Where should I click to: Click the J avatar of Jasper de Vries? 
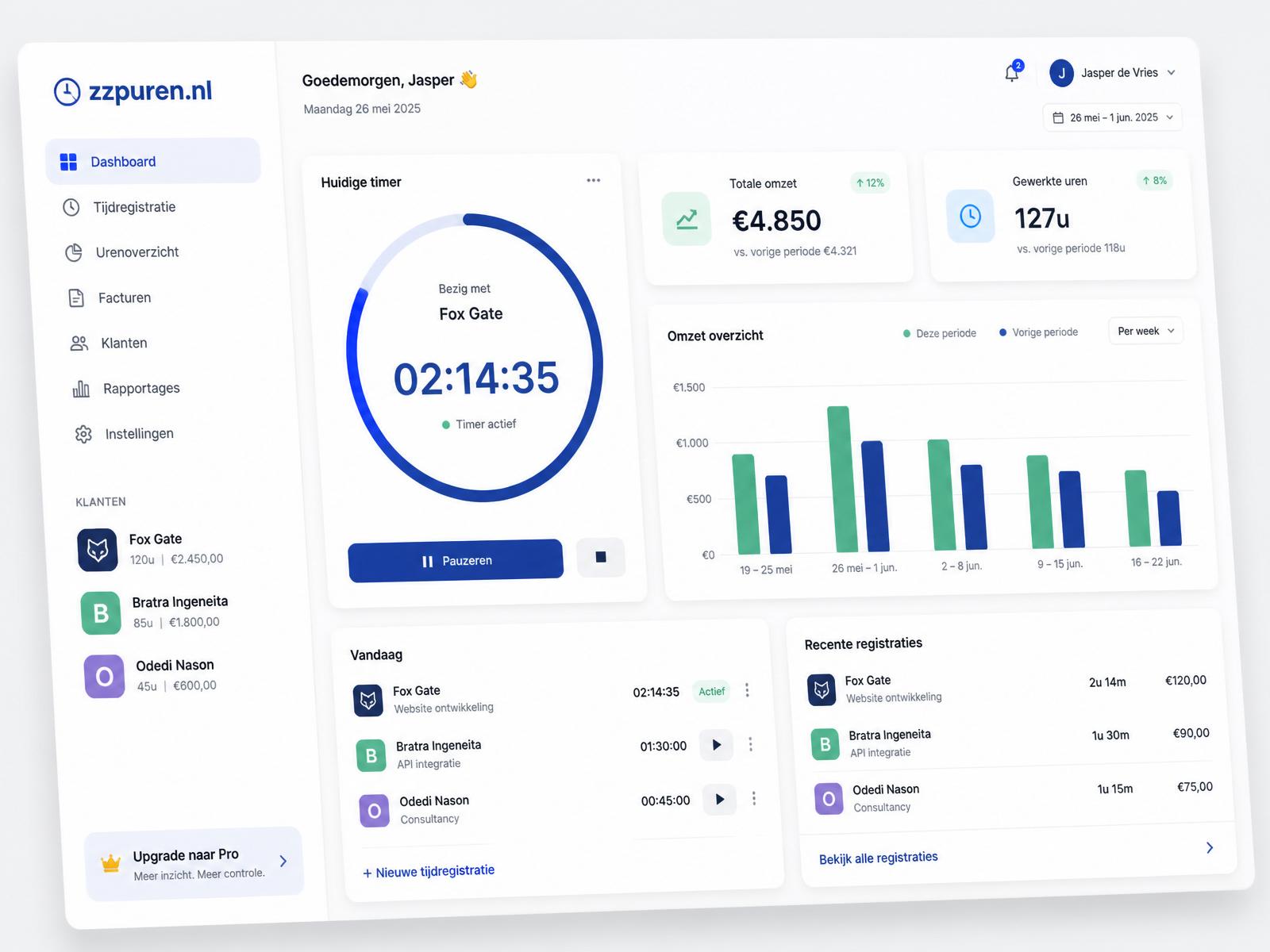click(1061, 73)
